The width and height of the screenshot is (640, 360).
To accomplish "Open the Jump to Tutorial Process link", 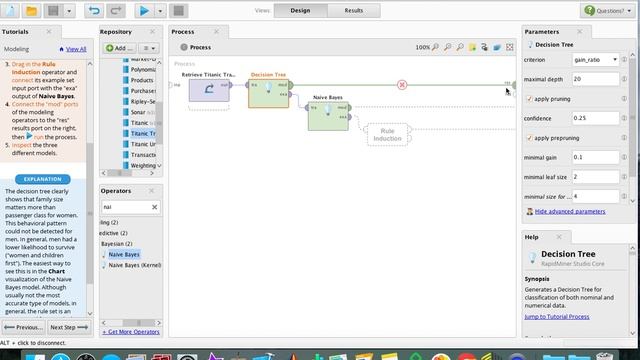I will point(557,317).
